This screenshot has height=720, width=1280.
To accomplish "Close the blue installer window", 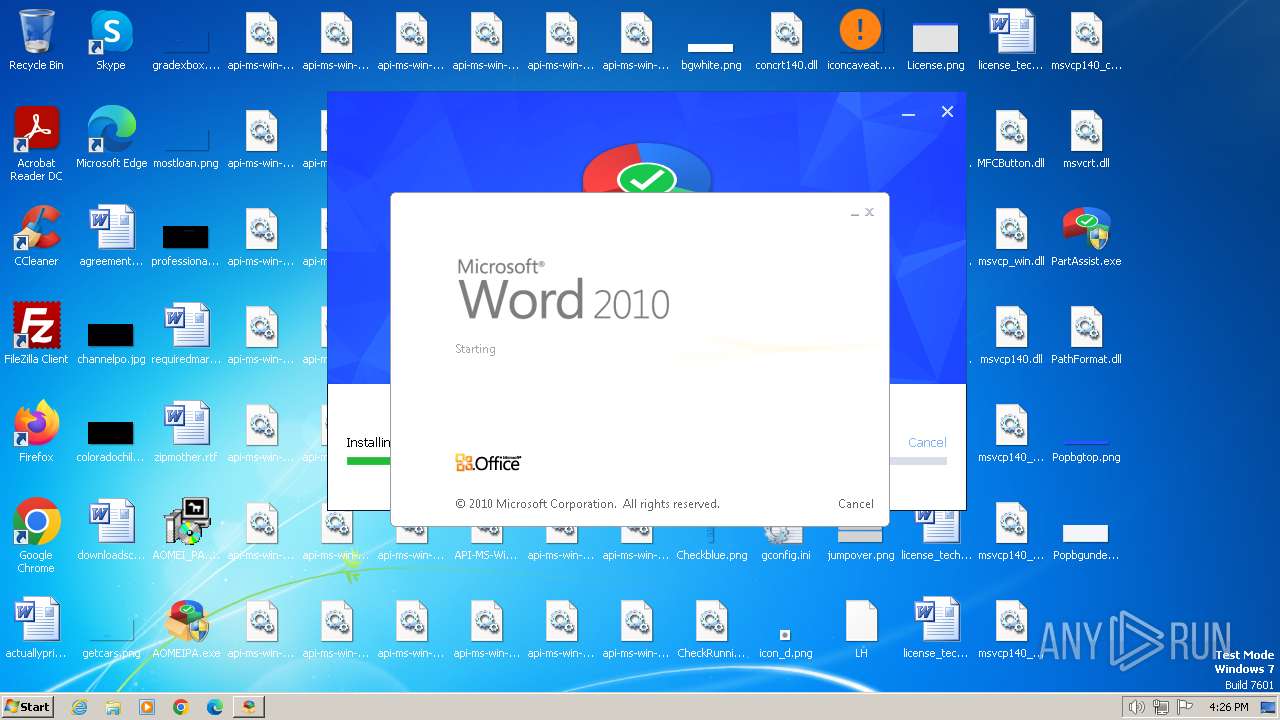I will pyautogui.click(x=947, y=112).
